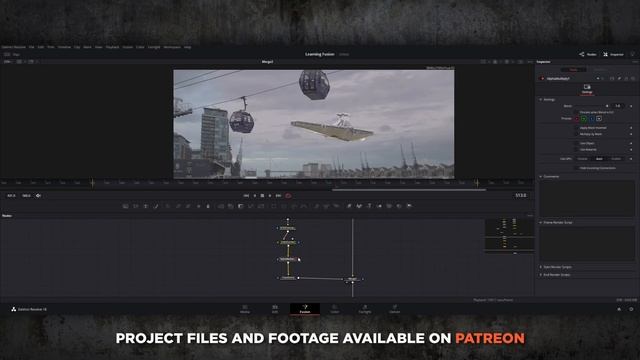
Task: Add a Renderer3D node from toolbar
Action: (x=409, y=206)
